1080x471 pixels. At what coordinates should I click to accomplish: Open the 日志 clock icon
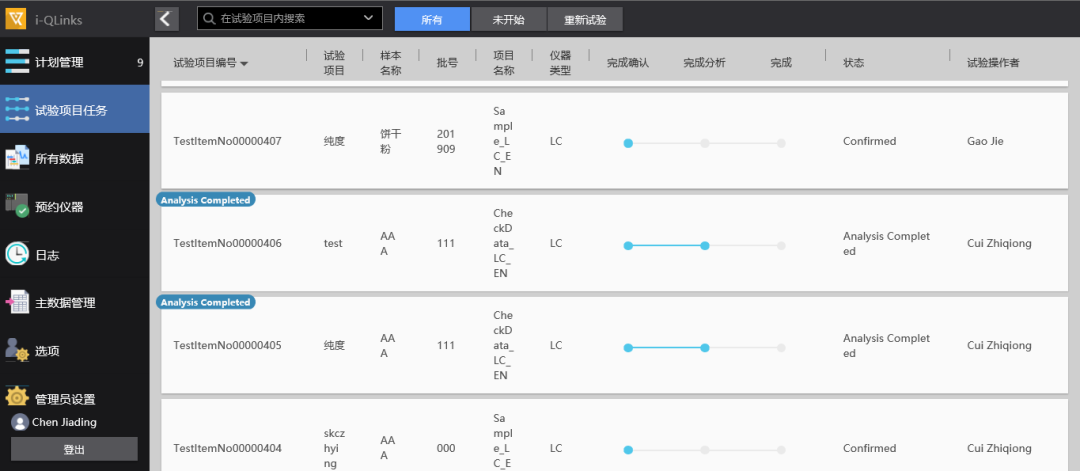click(17, 254)
